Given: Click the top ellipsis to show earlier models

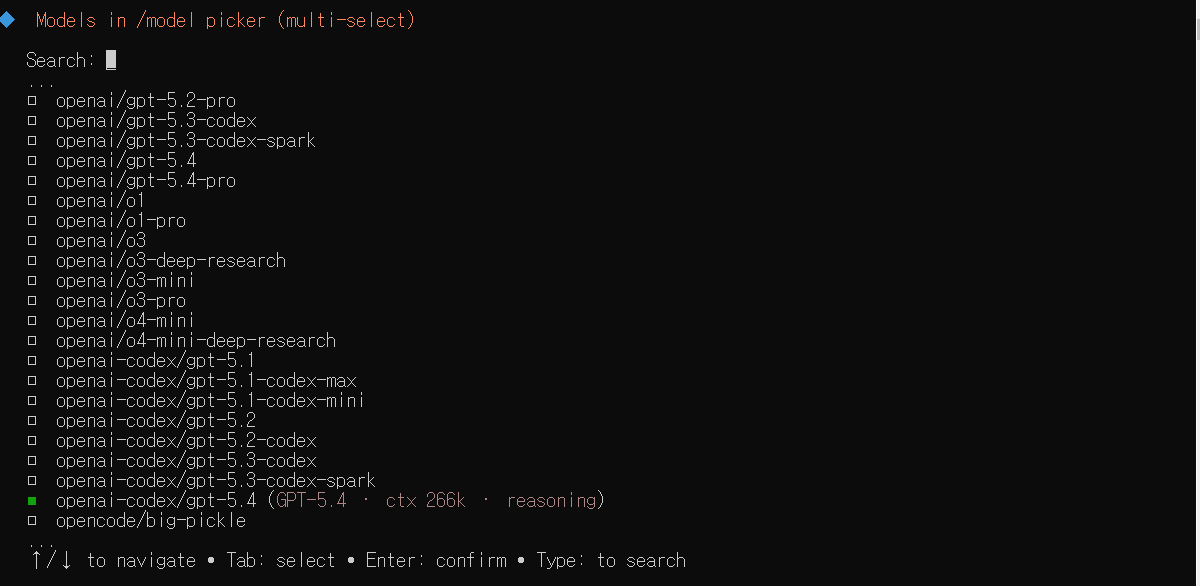Looking at the screenshot, I should (x=41, y=84).
